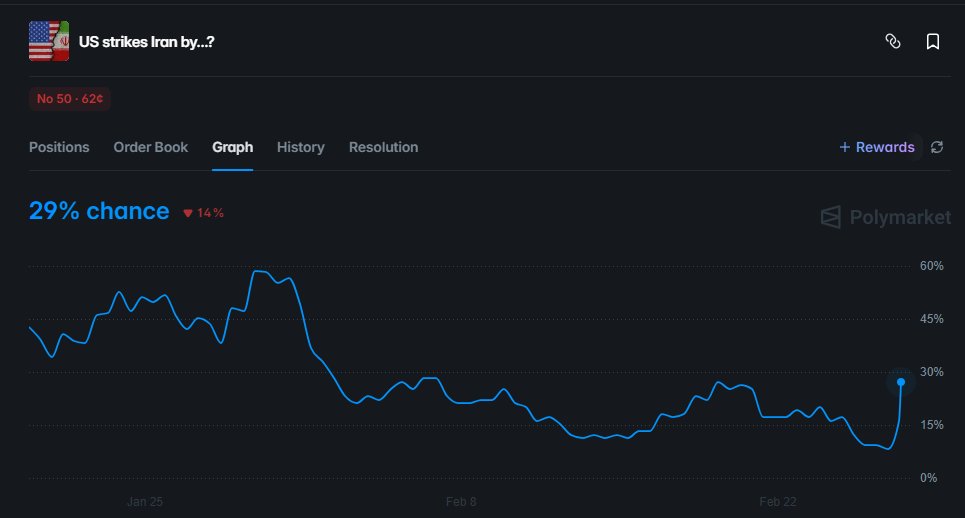Click the 60% axis label
965x518 pixels.
coord(931,266)
